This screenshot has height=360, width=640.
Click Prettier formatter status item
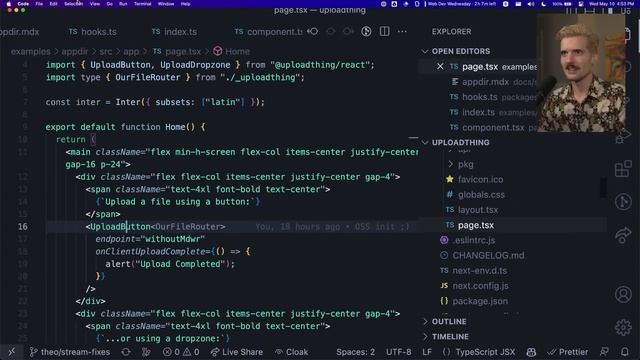point(568,352)
